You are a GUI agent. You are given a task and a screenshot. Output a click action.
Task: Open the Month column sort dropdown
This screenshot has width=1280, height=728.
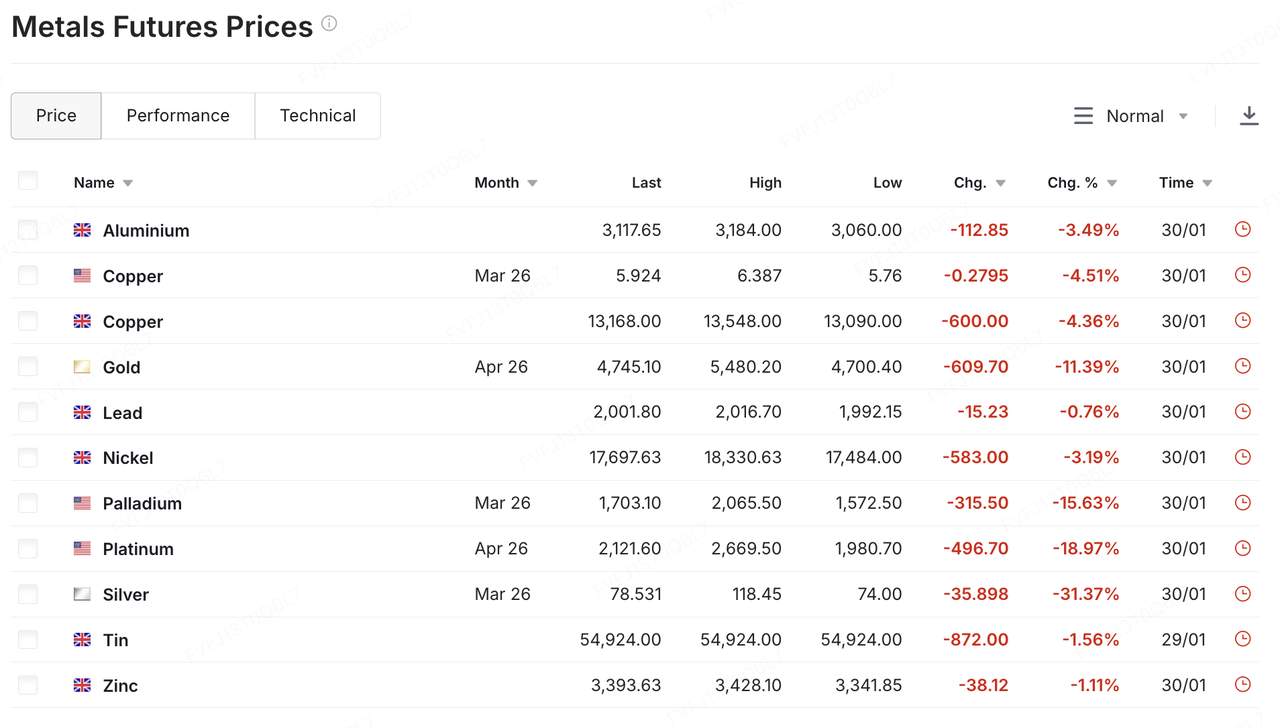(532, 183)
